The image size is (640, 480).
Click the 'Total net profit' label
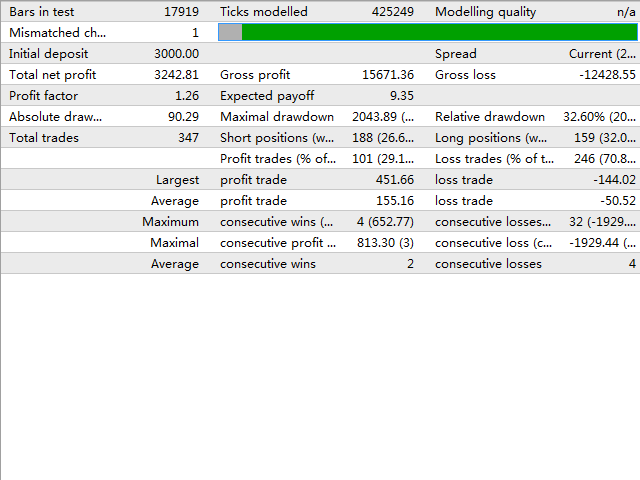tap(53, 75)
